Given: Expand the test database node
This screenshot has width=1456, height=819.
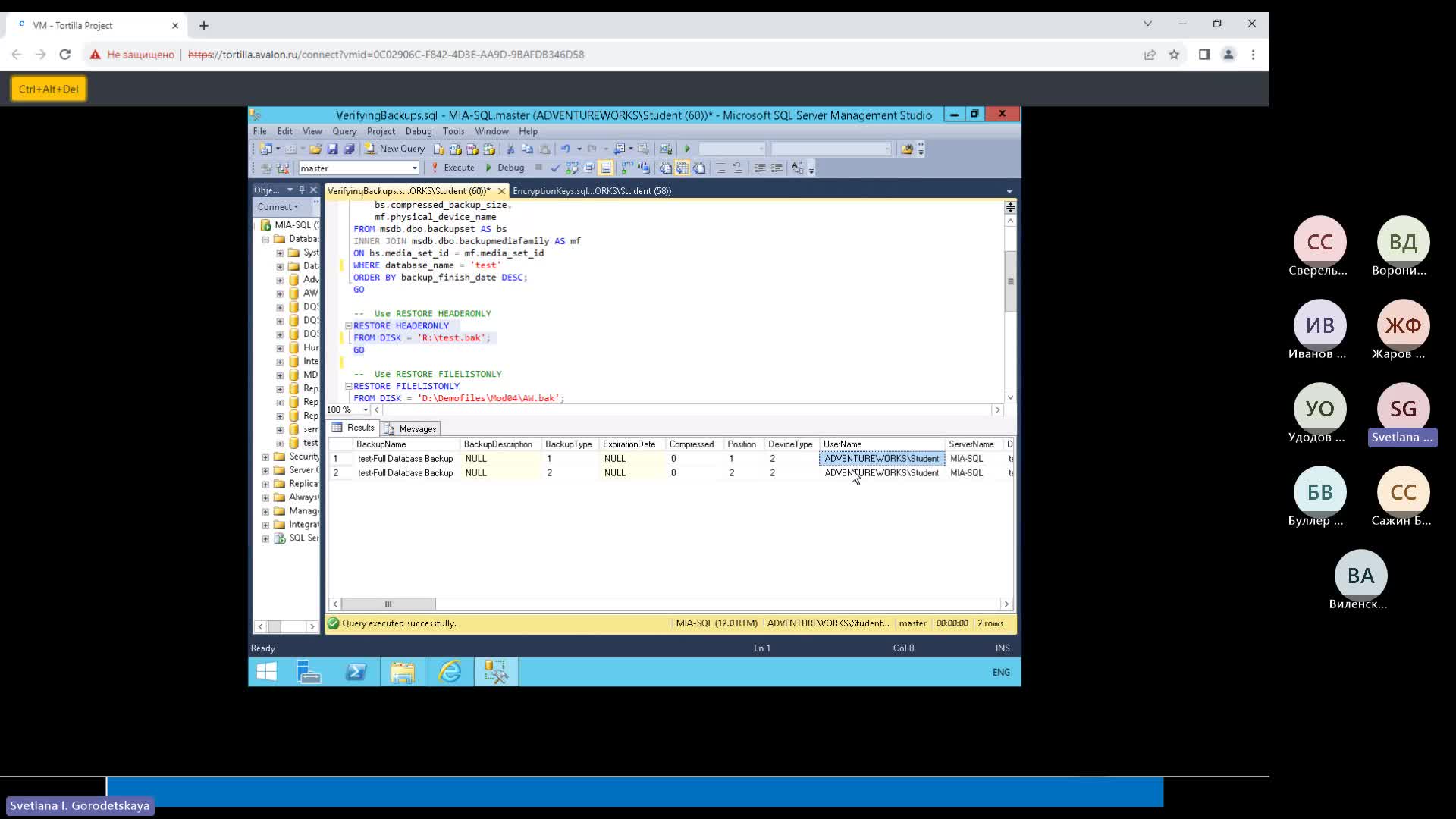Looking at the screenshot, I should (x=280, y=443).
